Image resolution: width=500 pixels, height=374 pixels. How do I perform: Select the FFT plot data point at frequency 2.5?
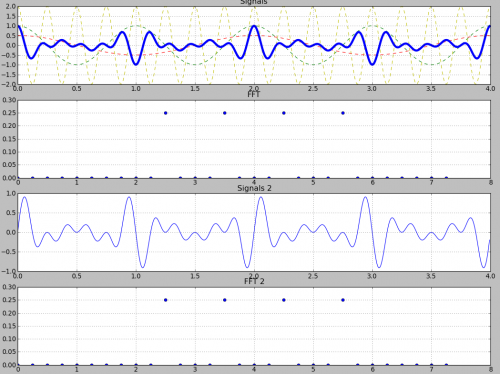[x=166, y=113]
